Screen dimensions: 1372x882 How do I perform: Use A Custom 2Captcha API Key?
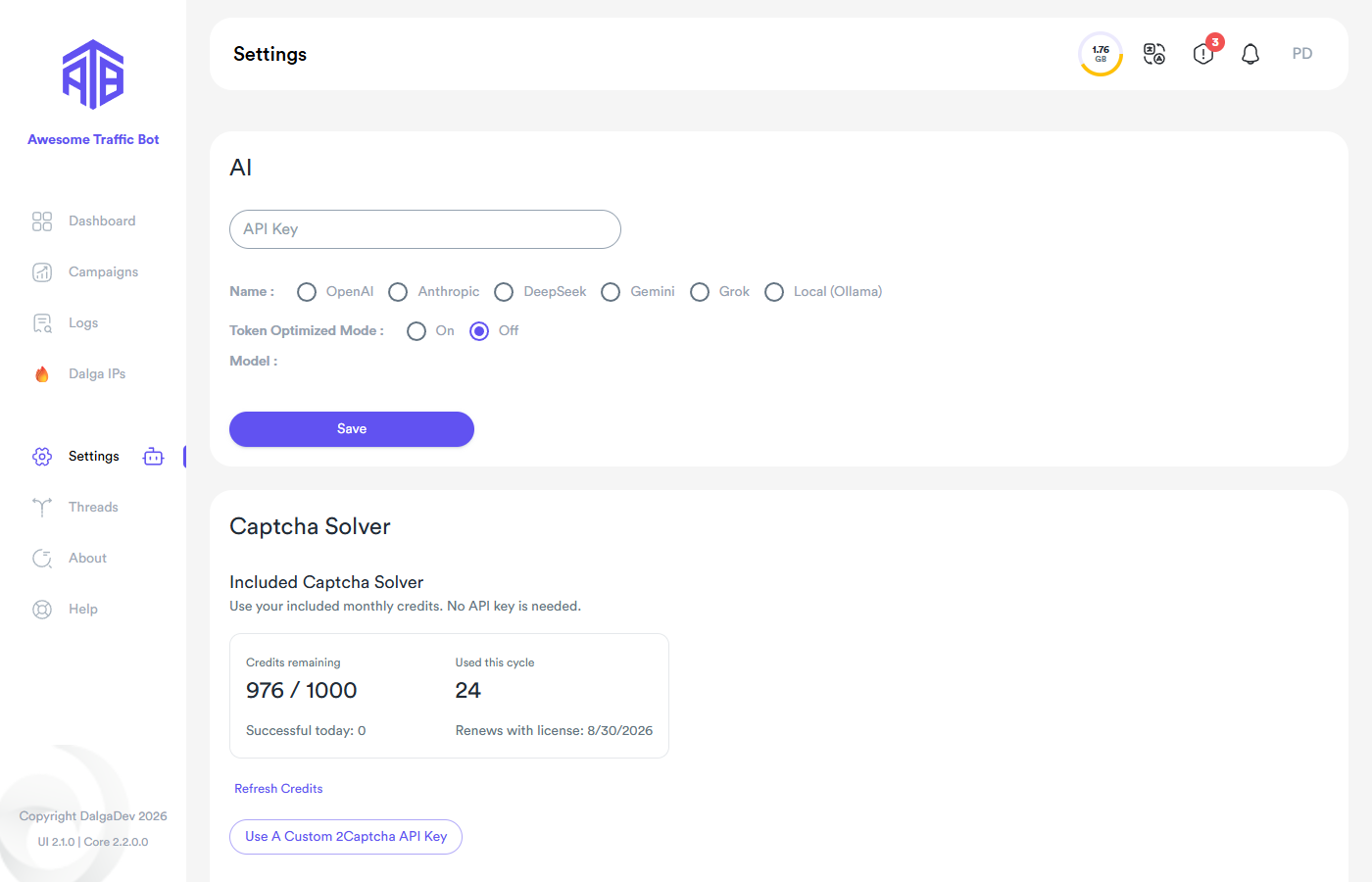click(x=346, y=837)
